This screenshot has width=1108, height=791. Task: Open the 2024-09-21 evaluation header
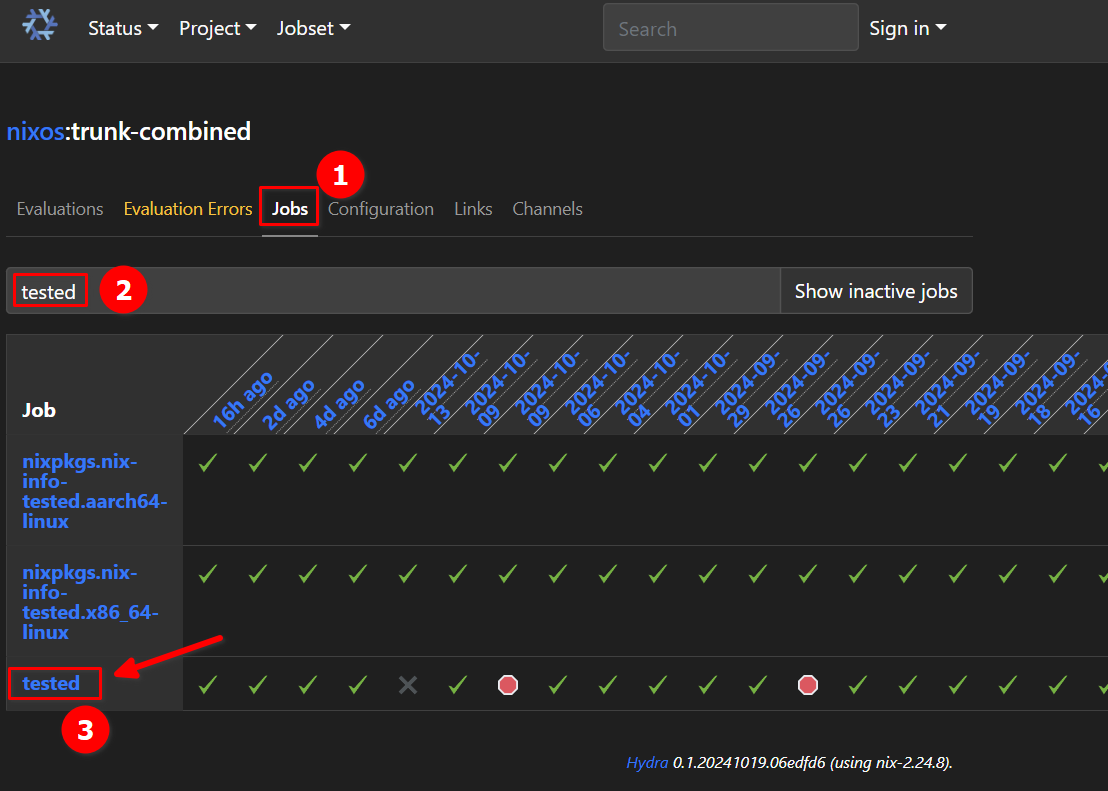click(x=948, y=389)
